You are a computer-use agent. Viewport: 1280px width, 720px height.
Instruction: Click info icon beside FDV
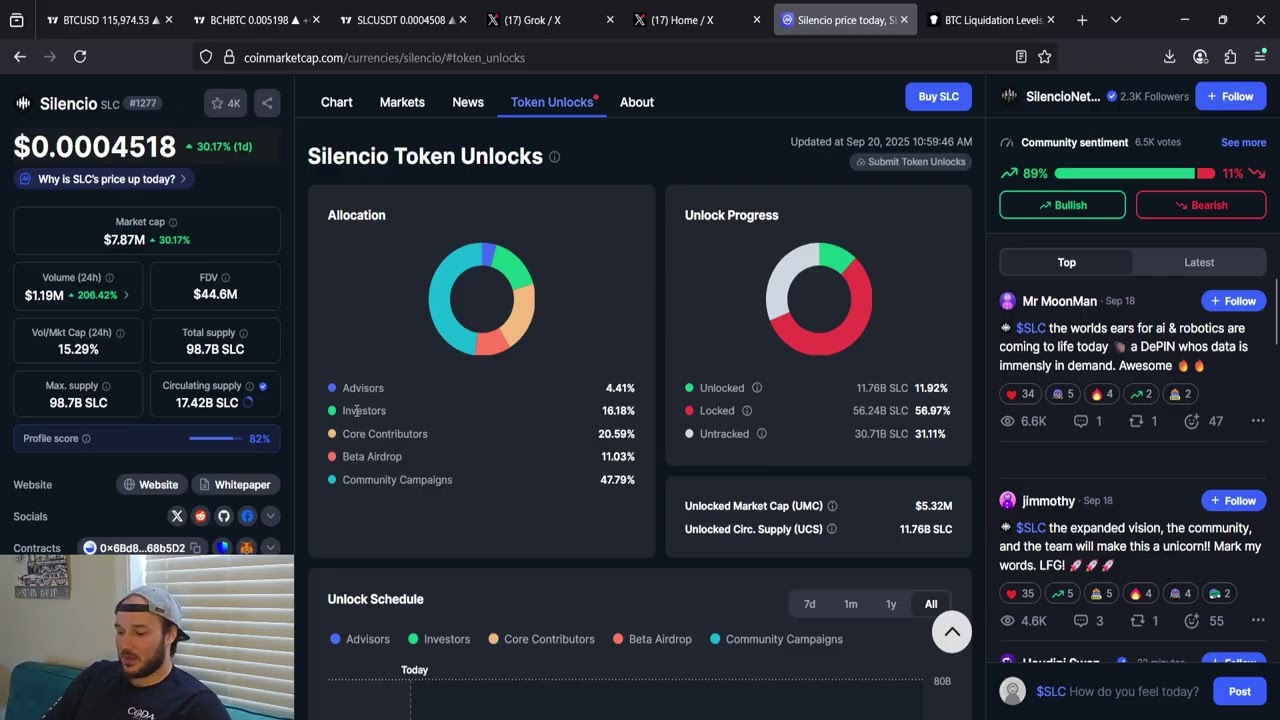226,277
